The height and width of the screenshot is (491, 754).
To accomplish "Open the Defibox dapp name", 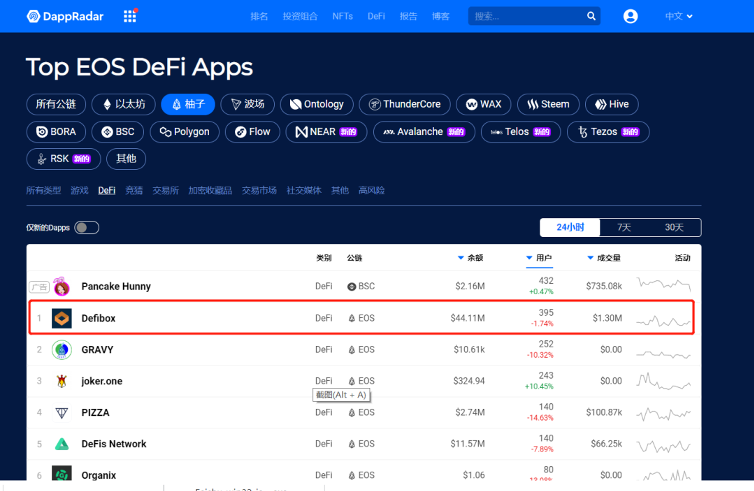I will [98, 318].
